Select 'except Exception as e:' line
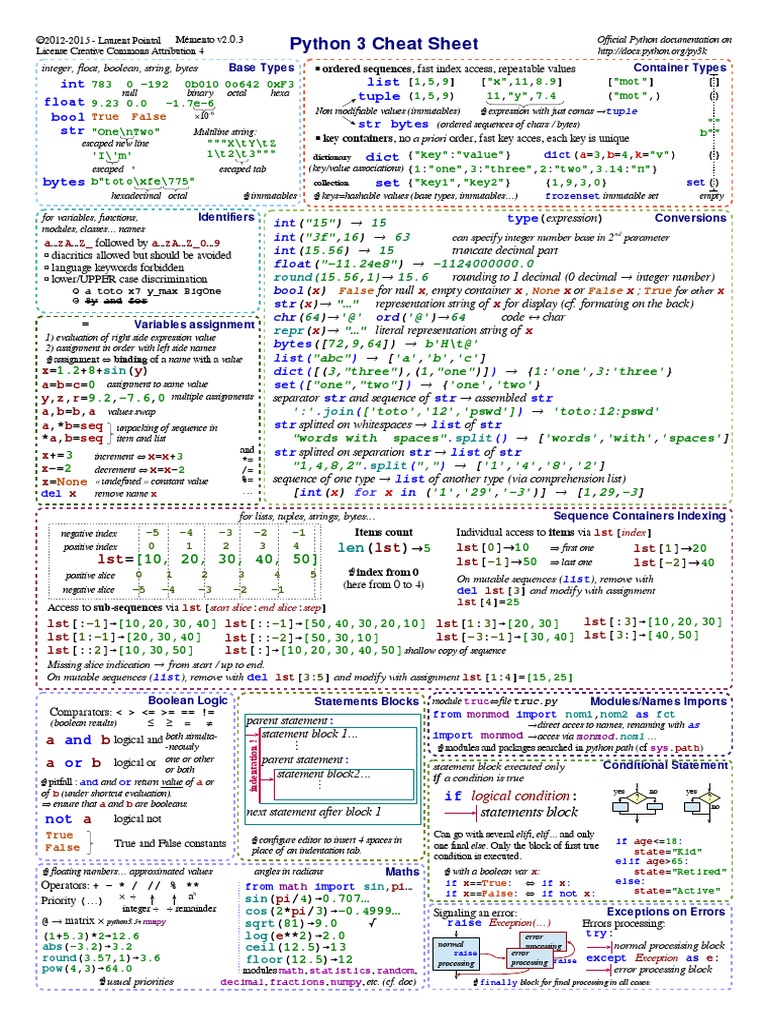The image size is (768, 1024). (x=652, y=958)
